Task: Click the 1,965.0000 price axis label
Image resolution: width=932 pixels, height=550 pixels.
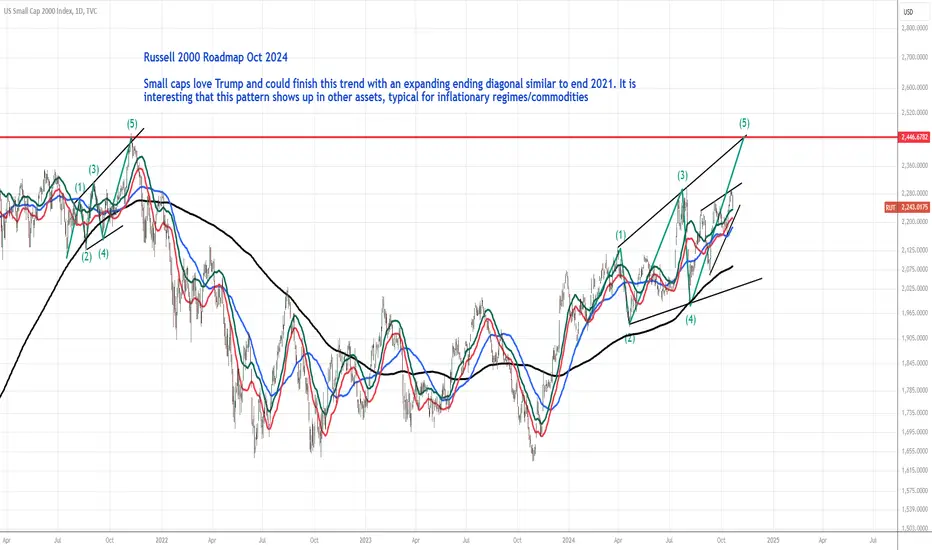Action: pyautogui.click(x=914, y=313)
